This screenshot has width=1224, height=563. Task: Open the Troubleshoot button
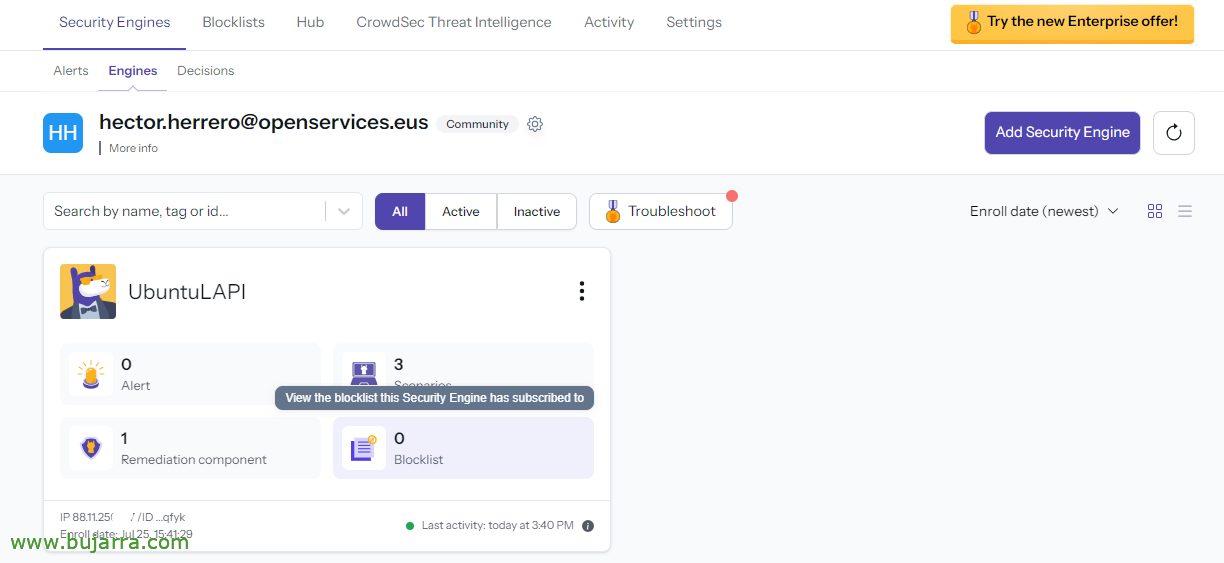(x=661, y=211)
